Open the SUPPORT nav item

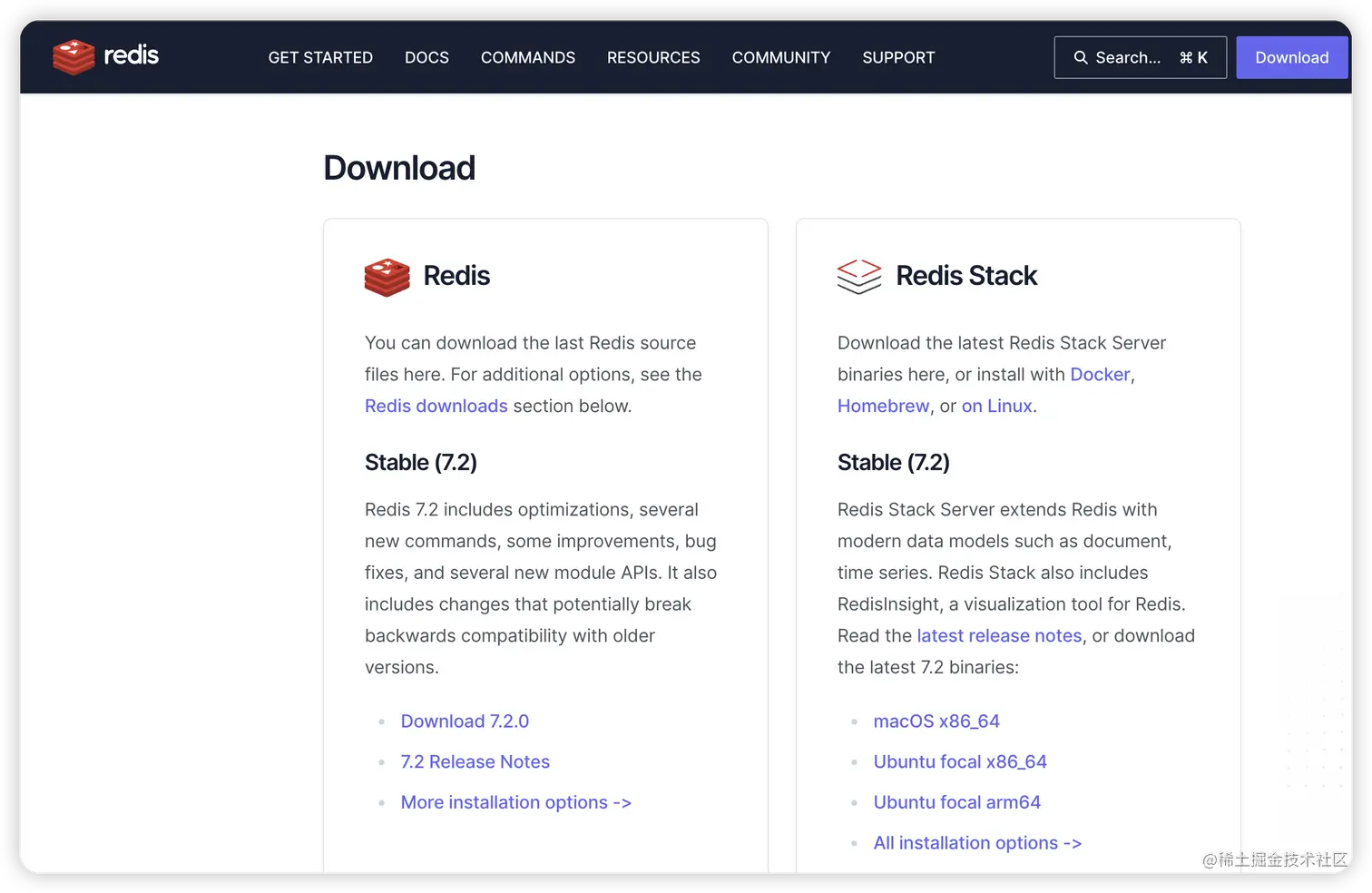898,57
